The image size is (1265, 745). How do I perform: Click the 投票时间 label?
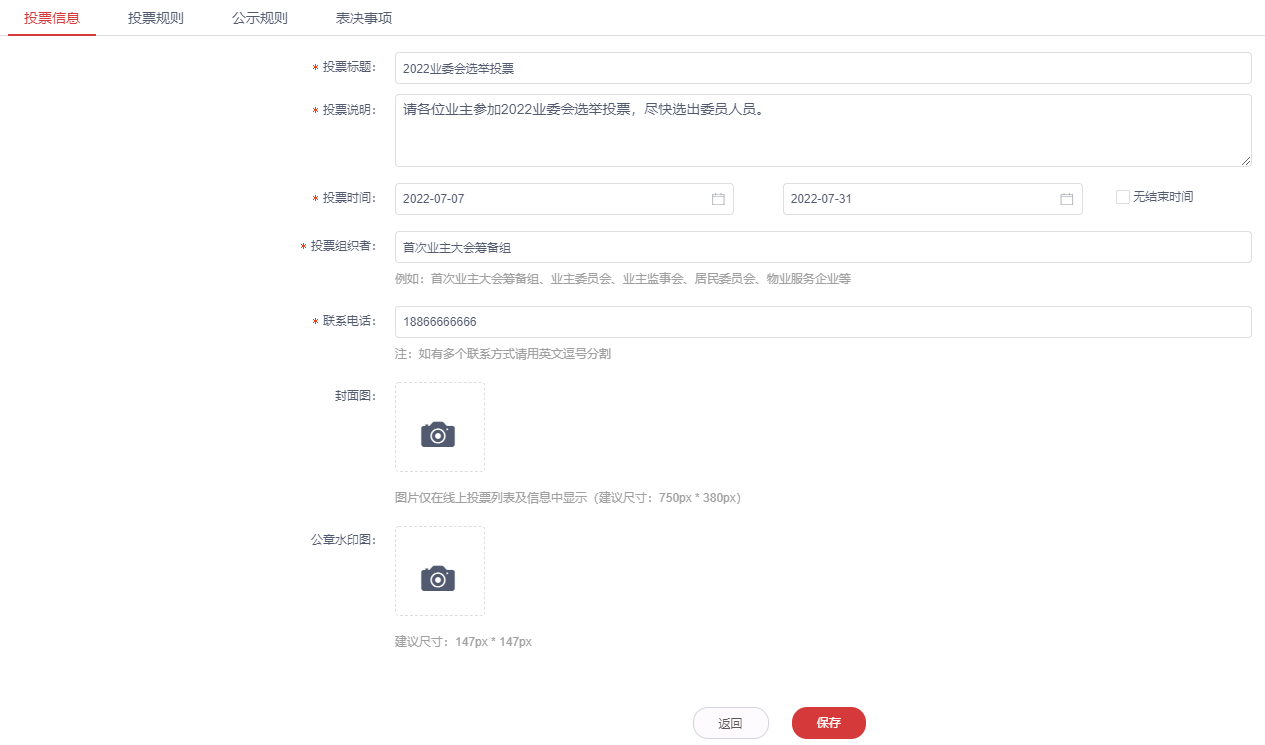pos(349,198)
